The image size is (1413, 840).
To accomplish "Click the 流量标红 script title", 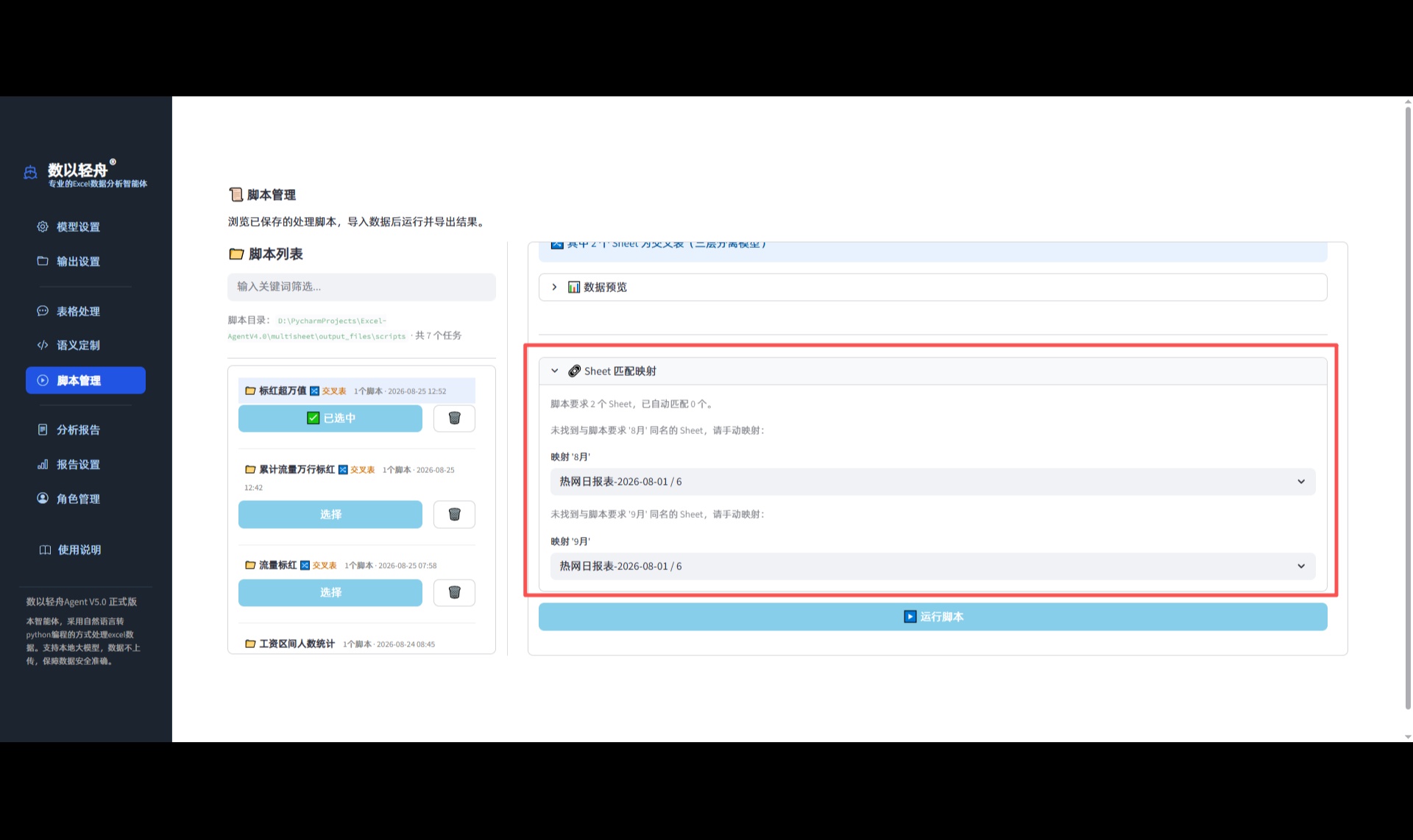I will tap(277, 565).
